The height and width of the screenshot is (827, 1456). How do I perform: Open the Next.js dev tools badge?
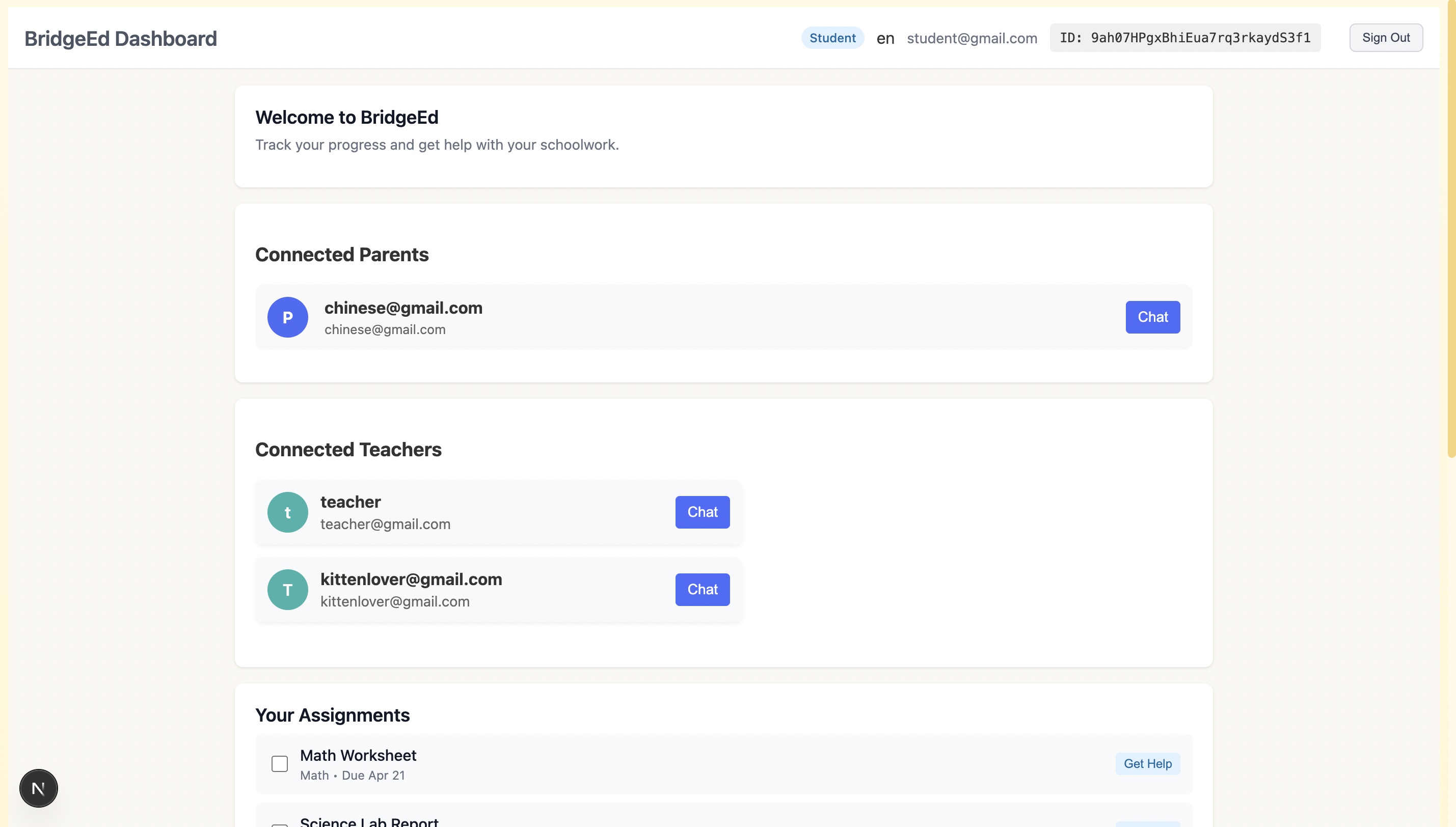click(39, 788)
